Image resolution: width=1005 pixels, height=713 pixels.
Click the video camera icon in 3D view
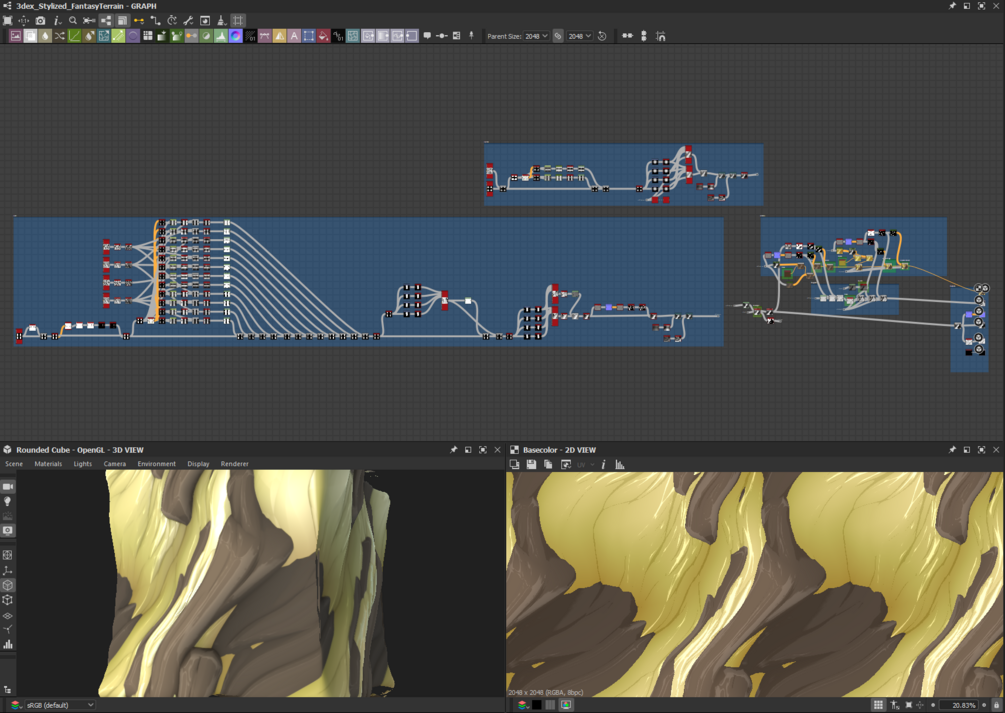[x=8, y=487]
